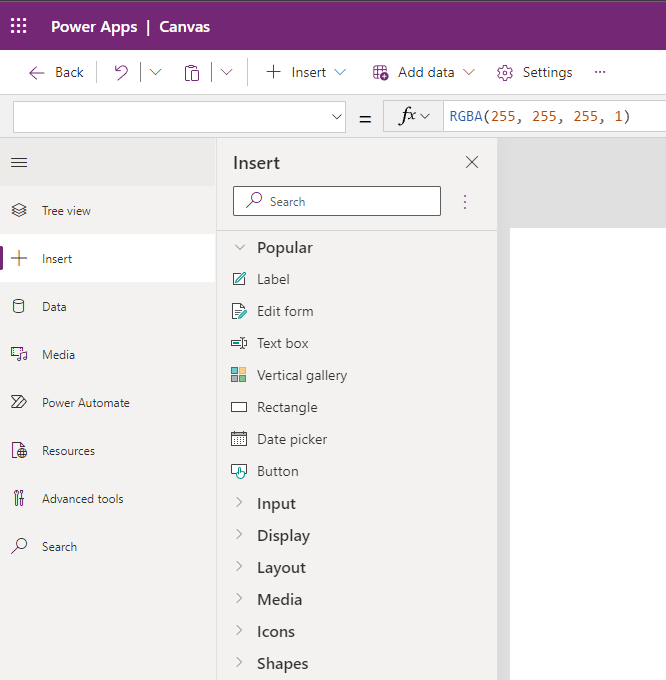This screenshot has width=666, height=680.
Task: Collapse the Popular category
Action: click(284, 248)
